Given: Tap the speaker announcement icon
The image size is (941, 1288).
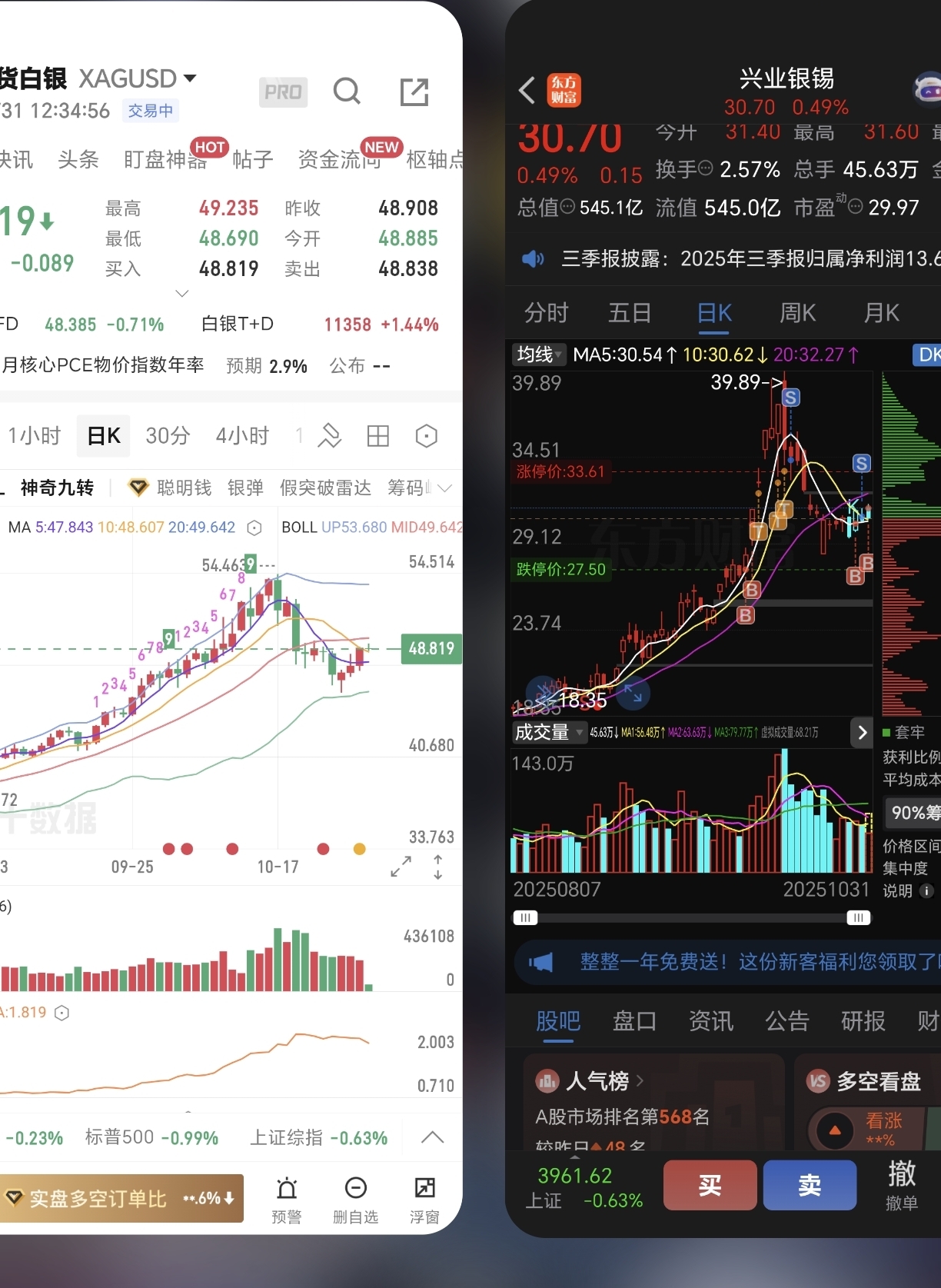Looking at the screenshot, I should [x=533, y=258].
